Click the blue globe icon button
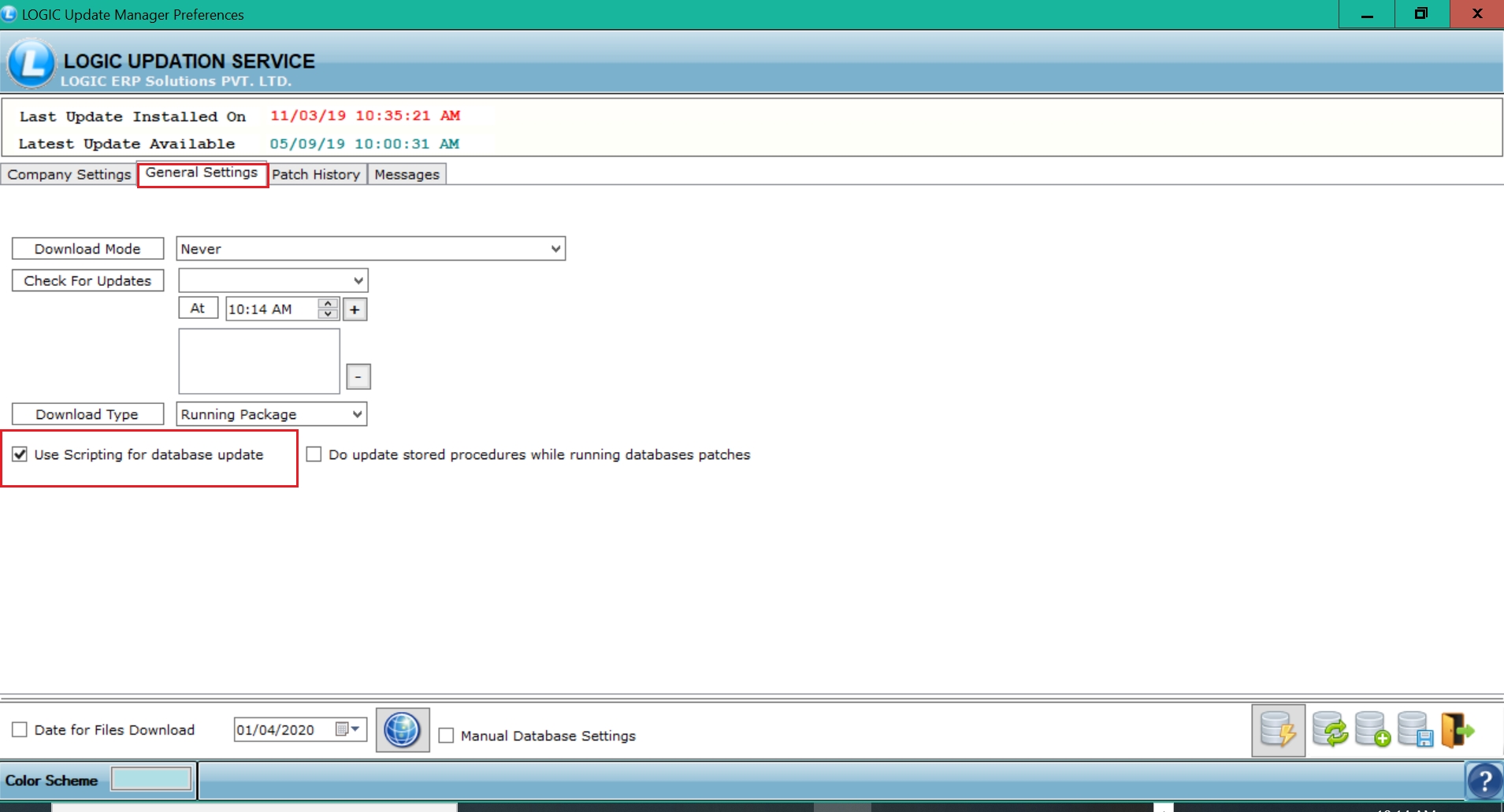 (x=402, y=730)
